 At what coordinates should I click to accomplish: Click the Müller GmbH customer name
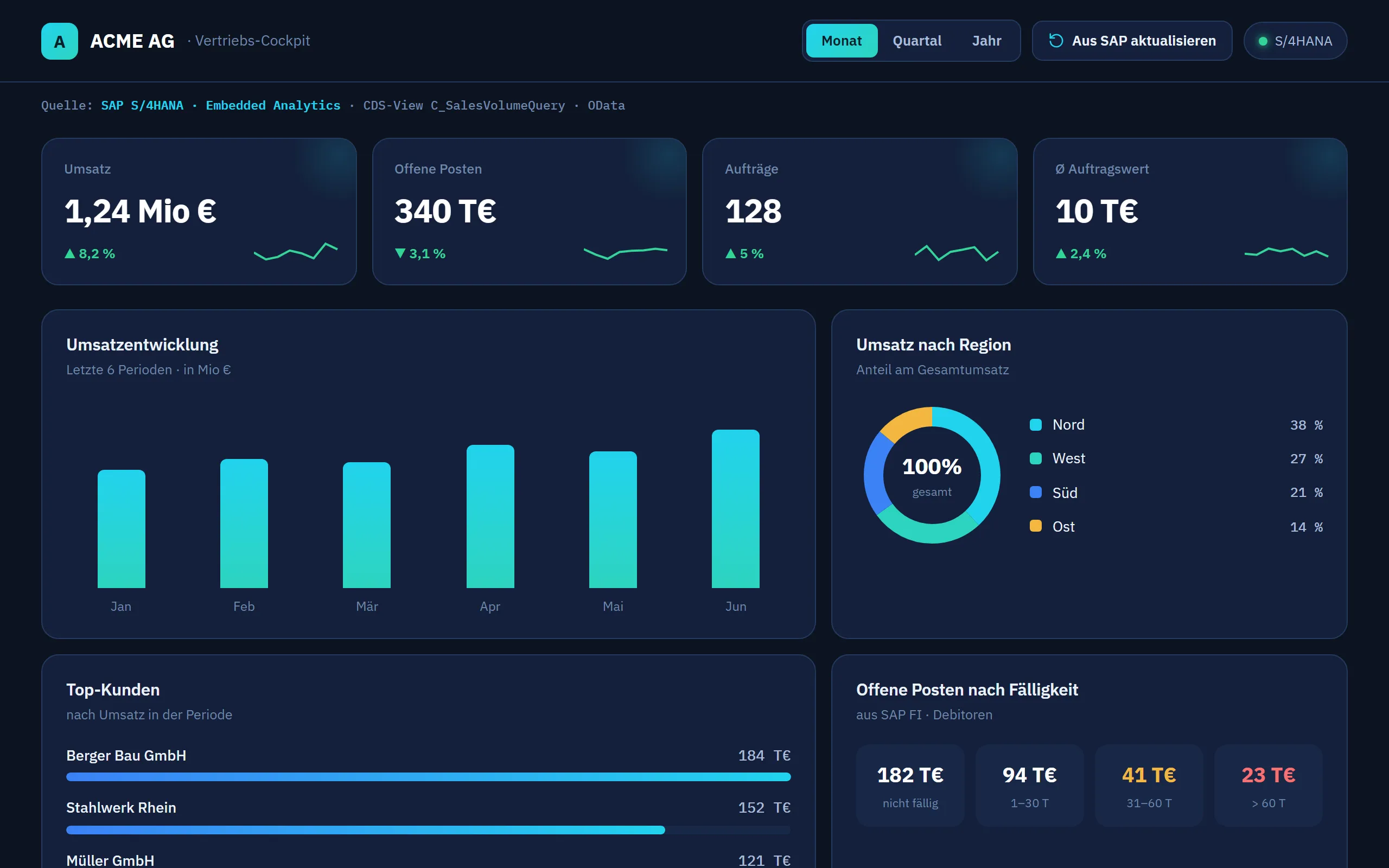pos(110,860)
